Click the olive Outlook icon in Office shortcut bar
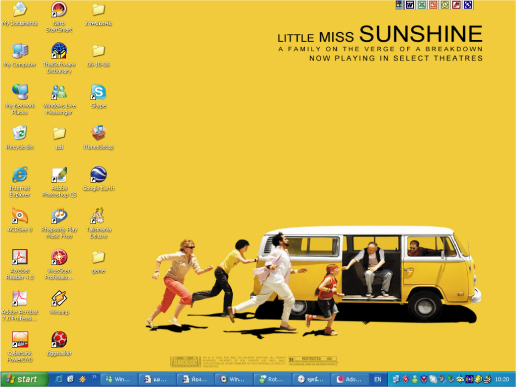This screenshot has height=387, width=516. 445,5
